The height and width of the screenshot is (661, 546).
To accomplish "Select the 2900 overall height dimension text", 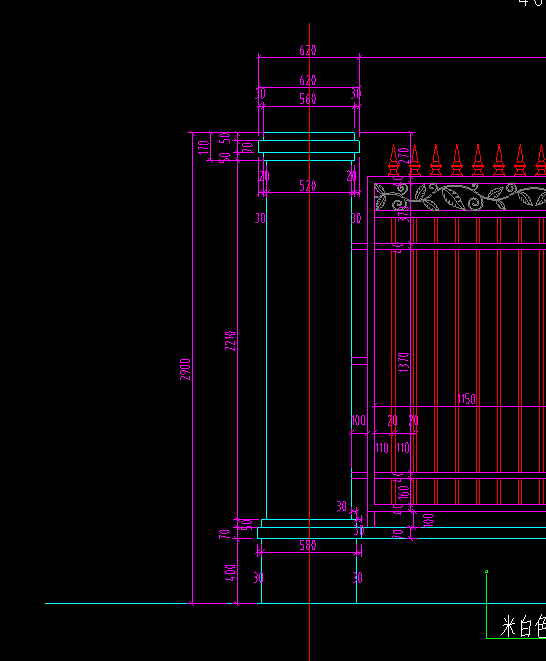I will (185, 370).
